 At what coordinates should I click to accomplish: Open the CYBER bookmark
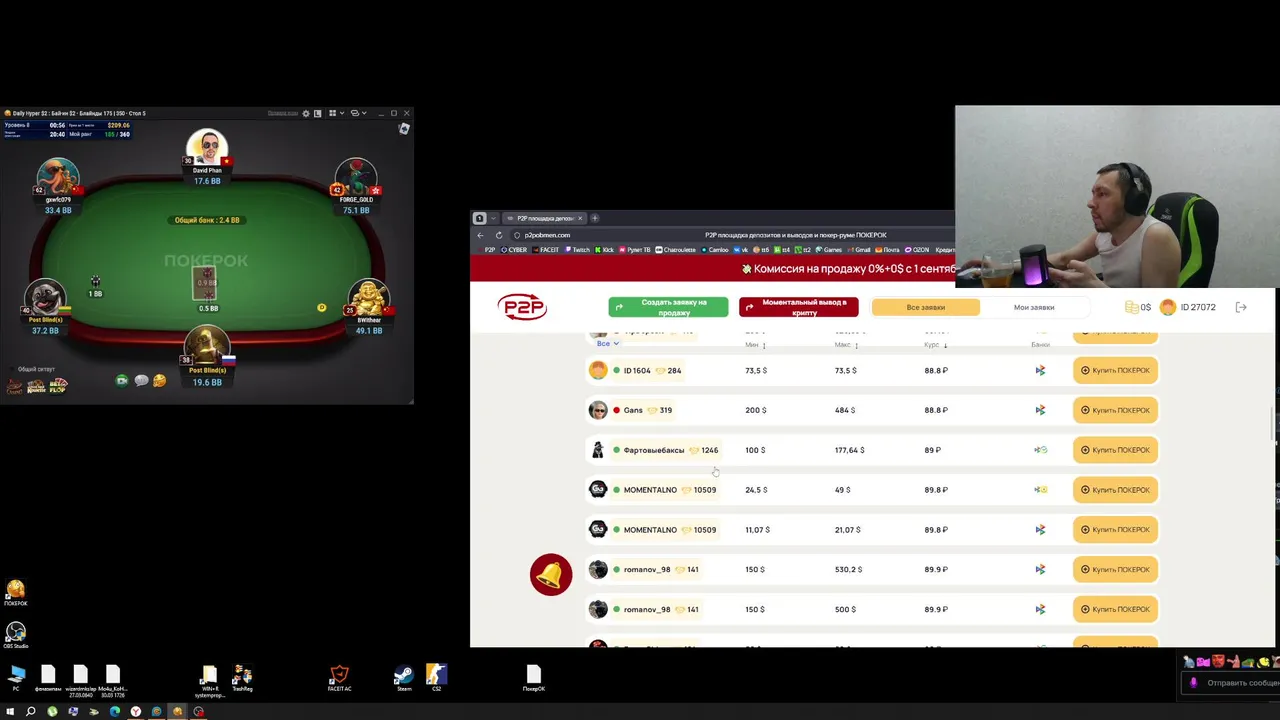pyautogui.click(x=514, y=249)
